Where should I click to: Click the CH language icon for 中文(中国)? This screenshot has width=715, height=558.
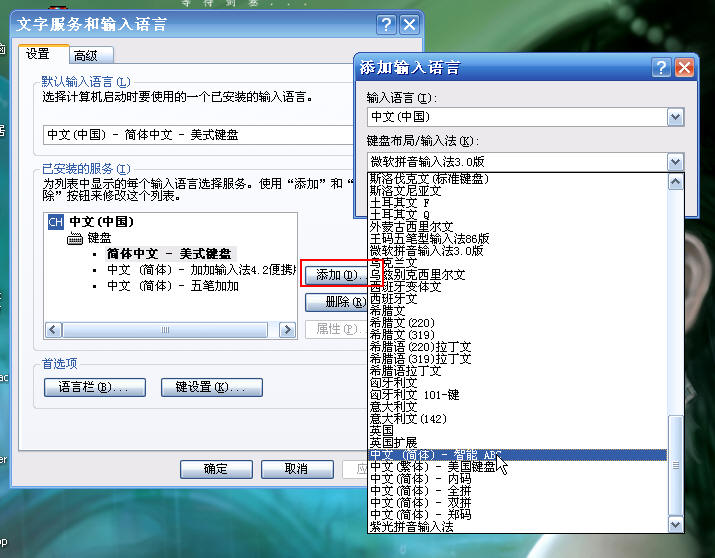(56, 222)
